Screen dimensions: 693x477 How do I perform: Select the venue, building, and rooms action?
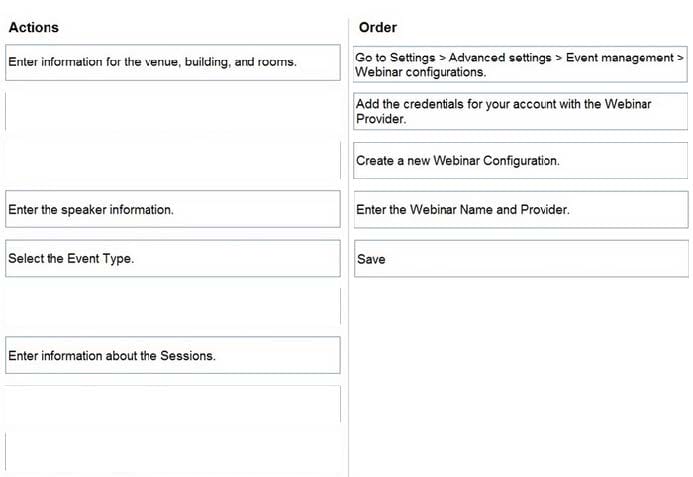pos(173,62)
